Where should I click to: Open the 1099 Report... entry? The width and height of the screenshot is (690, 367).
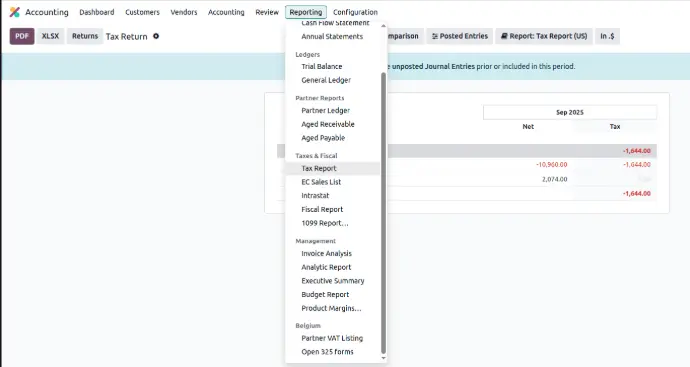tap(325, 223)
